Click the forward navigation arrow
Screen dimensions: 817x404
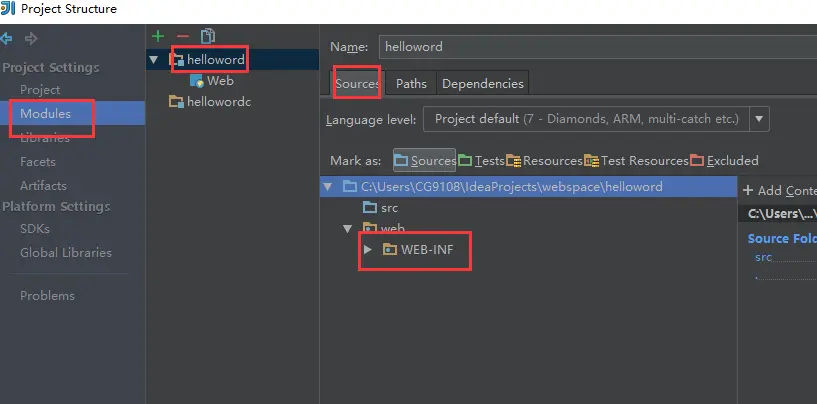tap(31, 39)
